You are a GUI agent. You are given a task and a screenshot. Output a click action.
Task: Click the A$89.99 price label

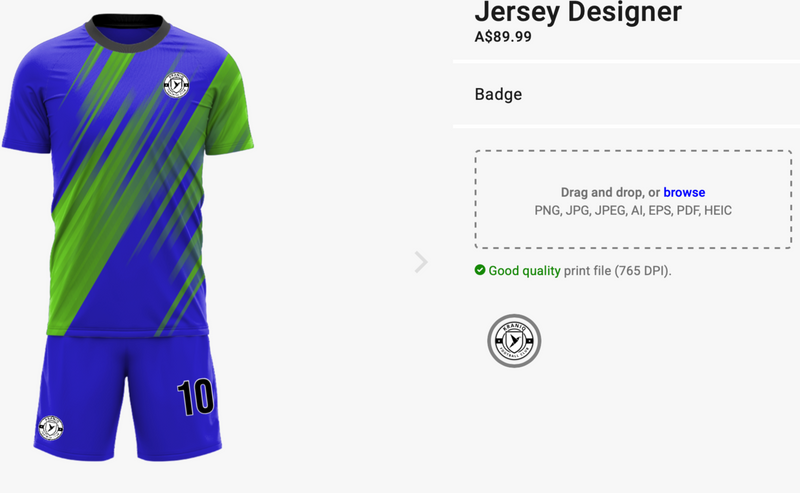coord(503,38)
